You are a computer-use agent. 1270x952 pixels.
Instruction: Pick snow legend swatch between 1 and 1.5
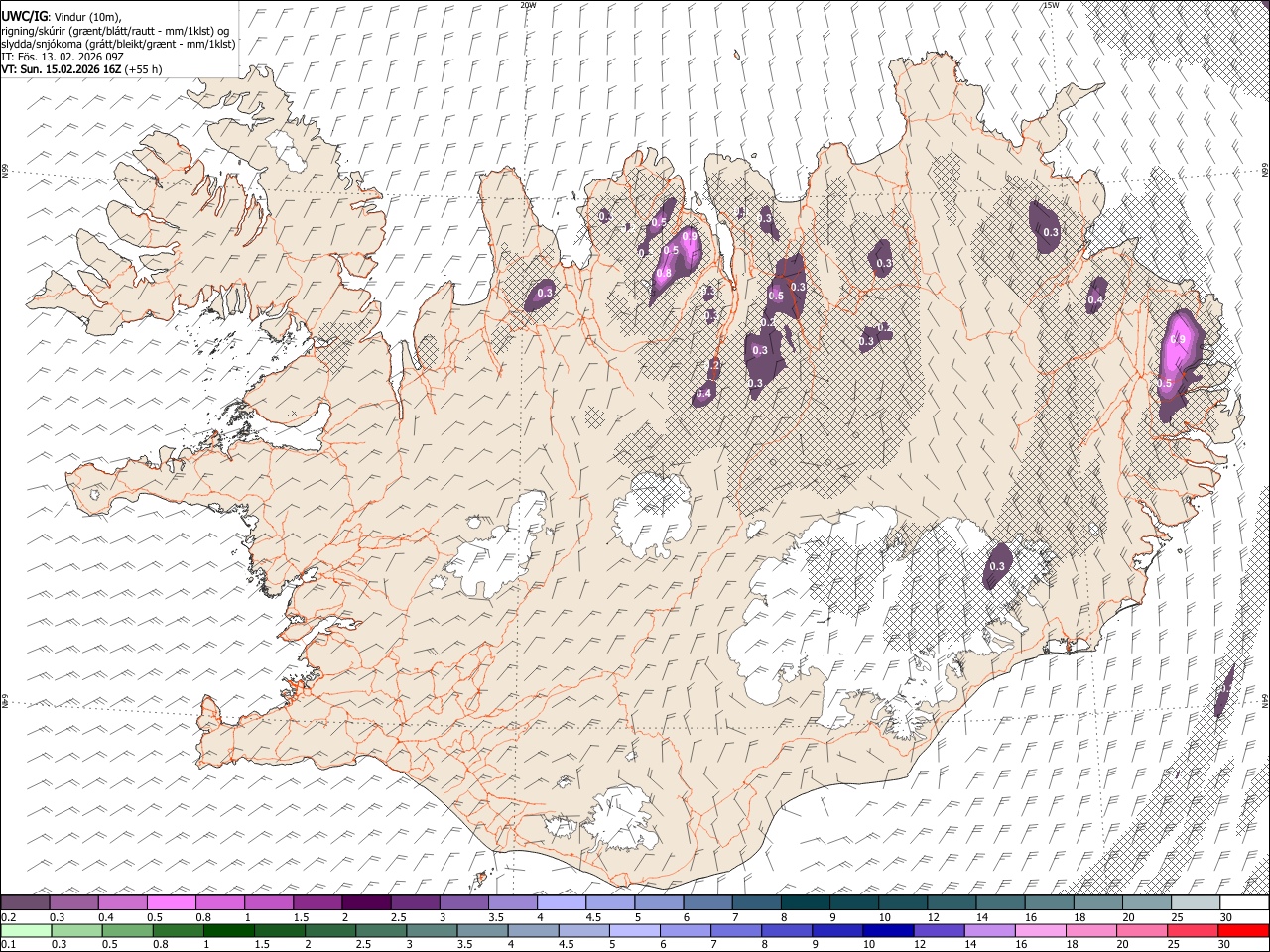pyautogui.click(x=268, y=903)
